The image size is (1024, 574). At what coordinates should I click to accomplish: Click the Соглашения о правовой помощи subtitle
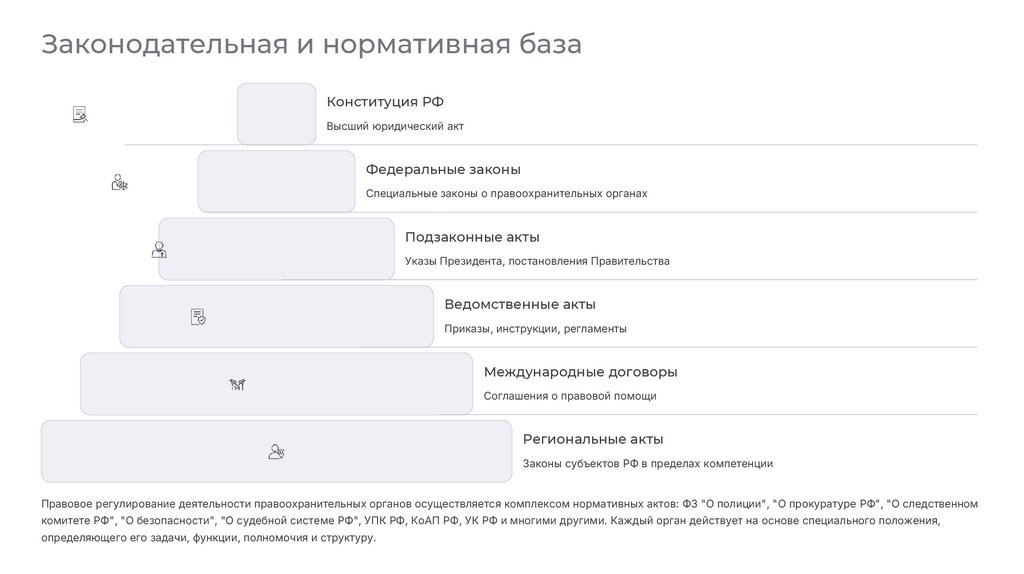click(570, 396)
